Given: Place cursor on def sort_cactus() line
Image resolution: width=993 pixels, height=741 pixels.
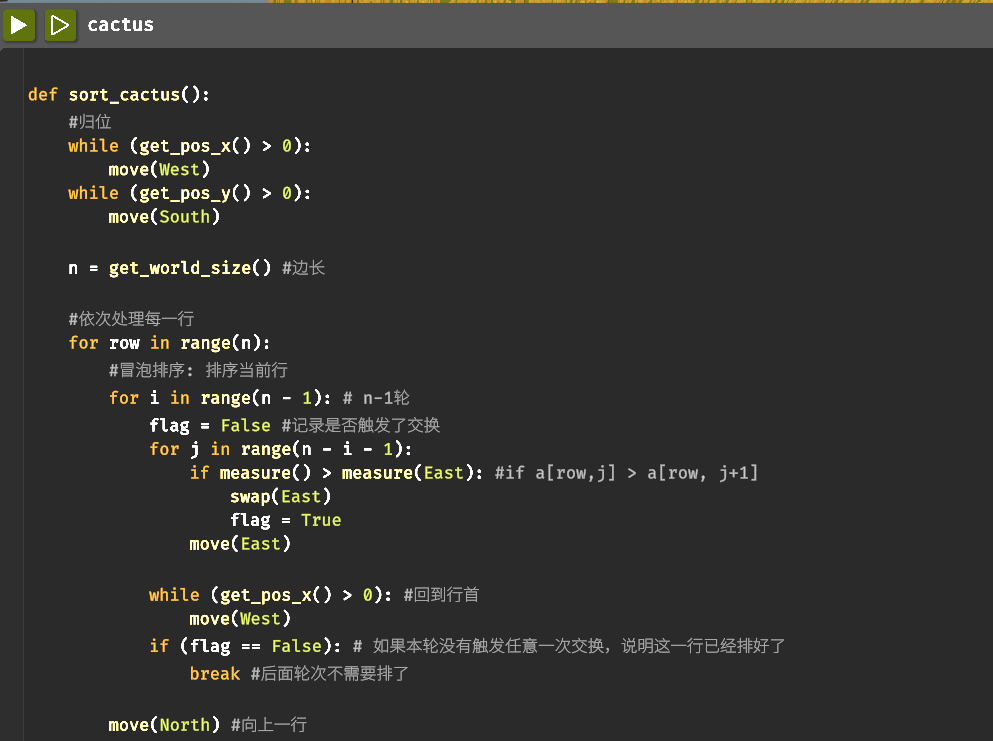Looking at the screenshot, I should pyautogui.click(x=119, y=95).
